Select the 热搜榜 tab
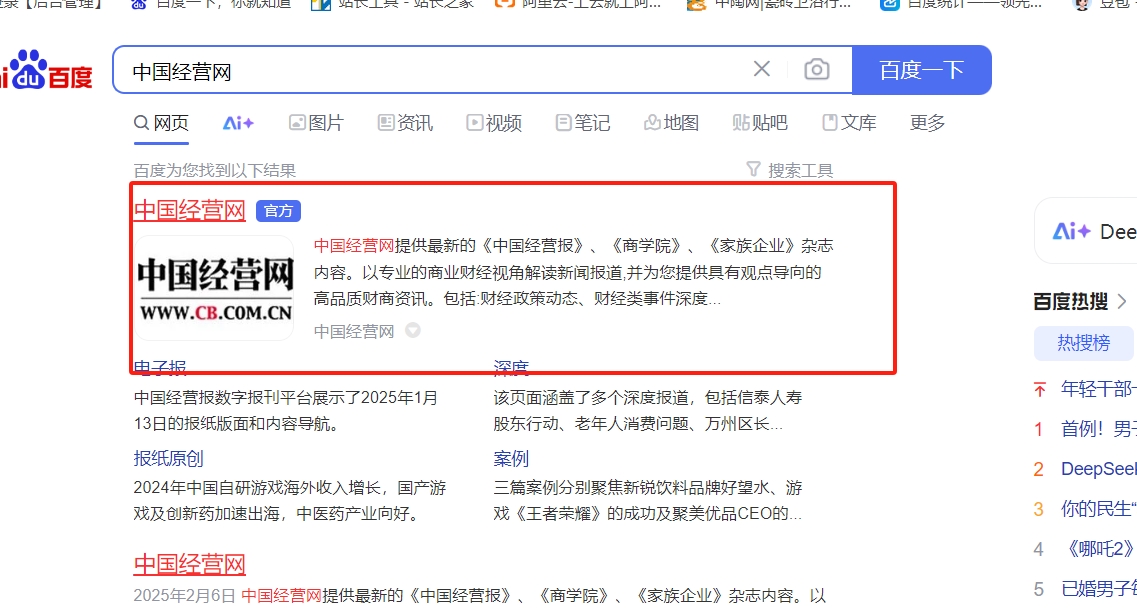Image resolution: width=1137 pixels, height=614 pixels. pyautogui.click(x=1083, y=343)
